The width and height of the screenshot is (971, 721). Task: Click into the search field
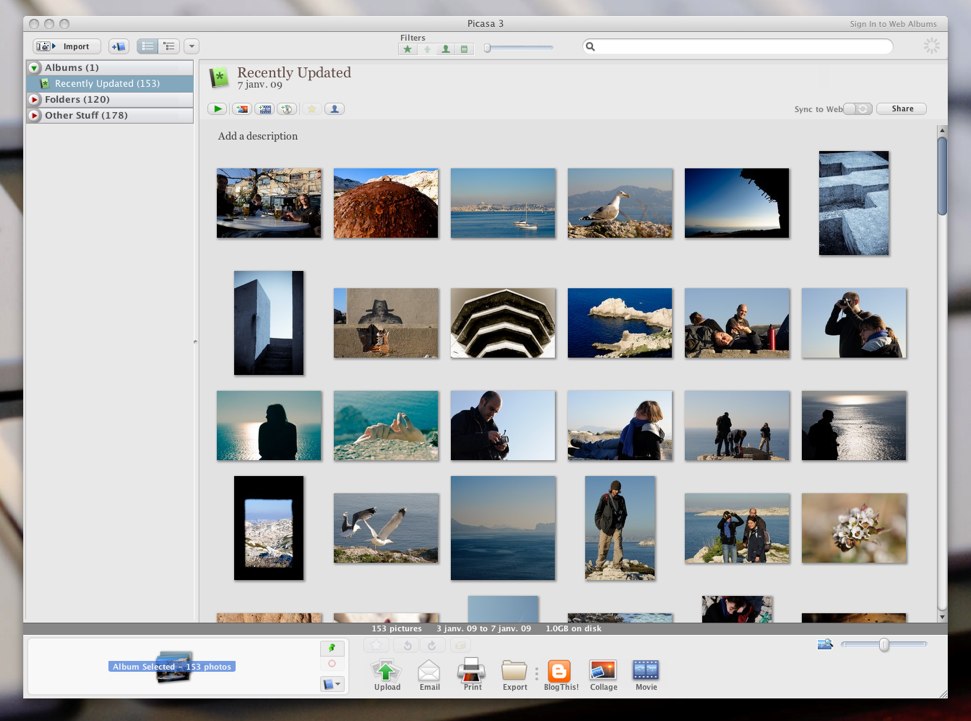click(x=738, y=46)
